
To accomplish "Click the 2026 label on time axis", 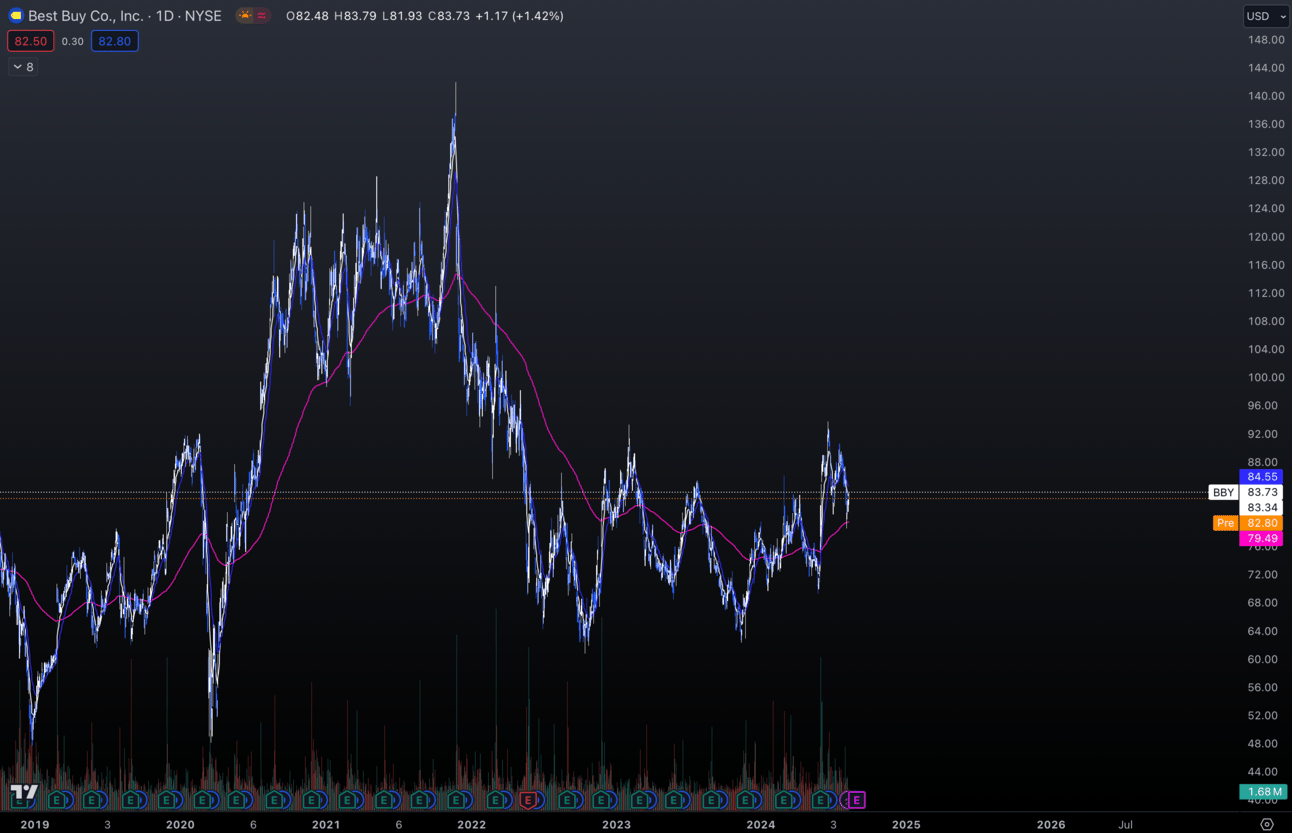I will click(1051, 825).
